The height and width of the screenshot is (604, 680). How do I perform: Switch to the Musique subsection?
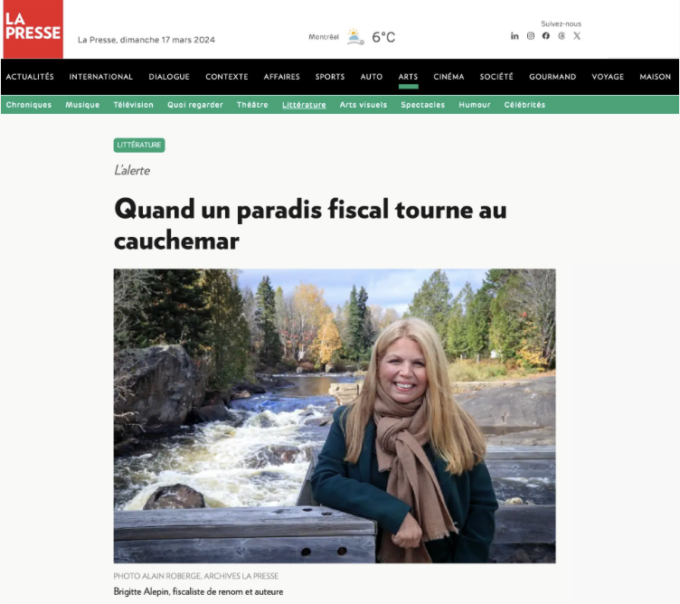click(x=82, y=105)
